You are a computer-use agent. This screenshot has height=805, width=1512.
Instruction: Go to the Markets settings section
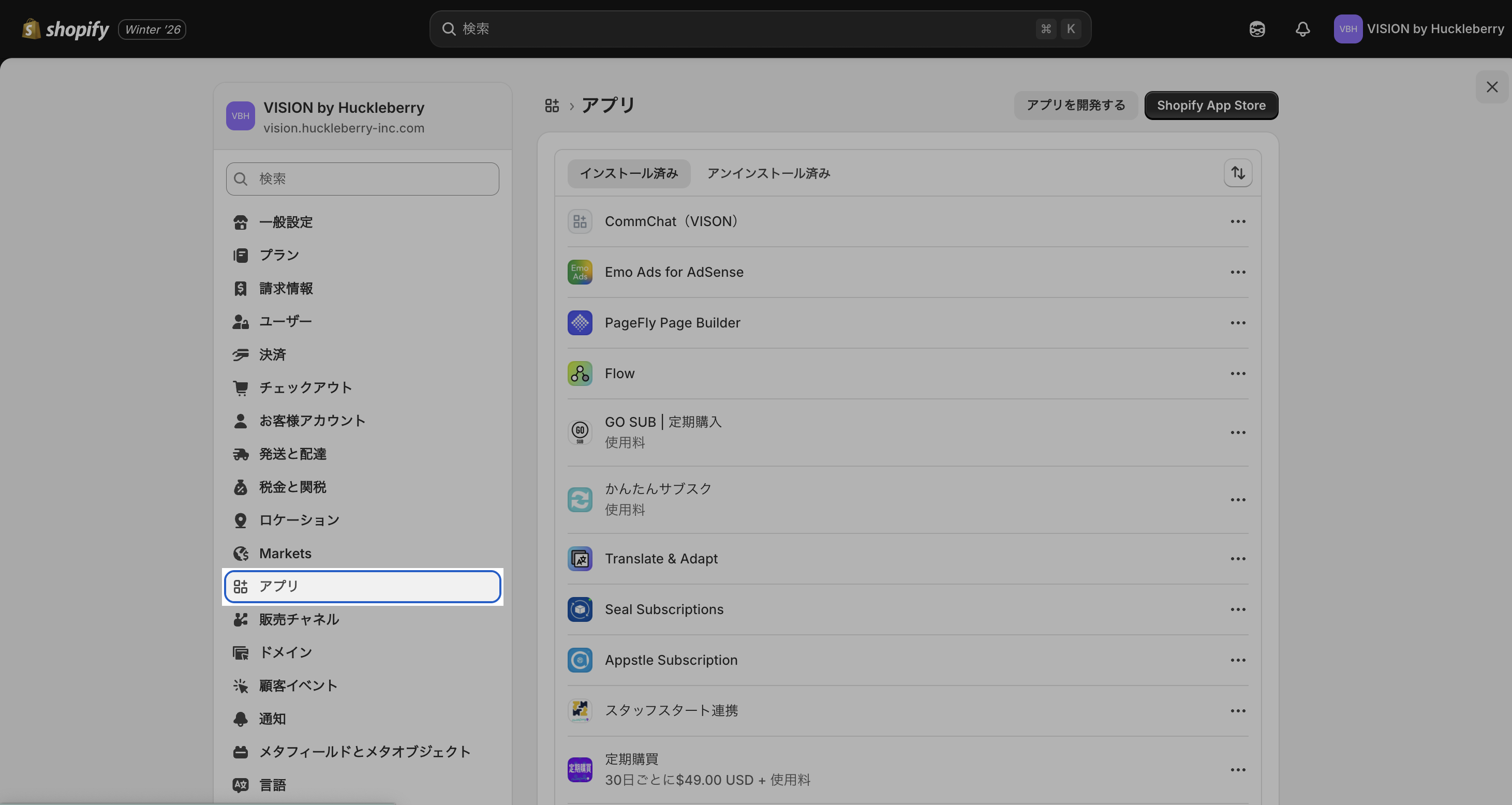tap(285, 553)
